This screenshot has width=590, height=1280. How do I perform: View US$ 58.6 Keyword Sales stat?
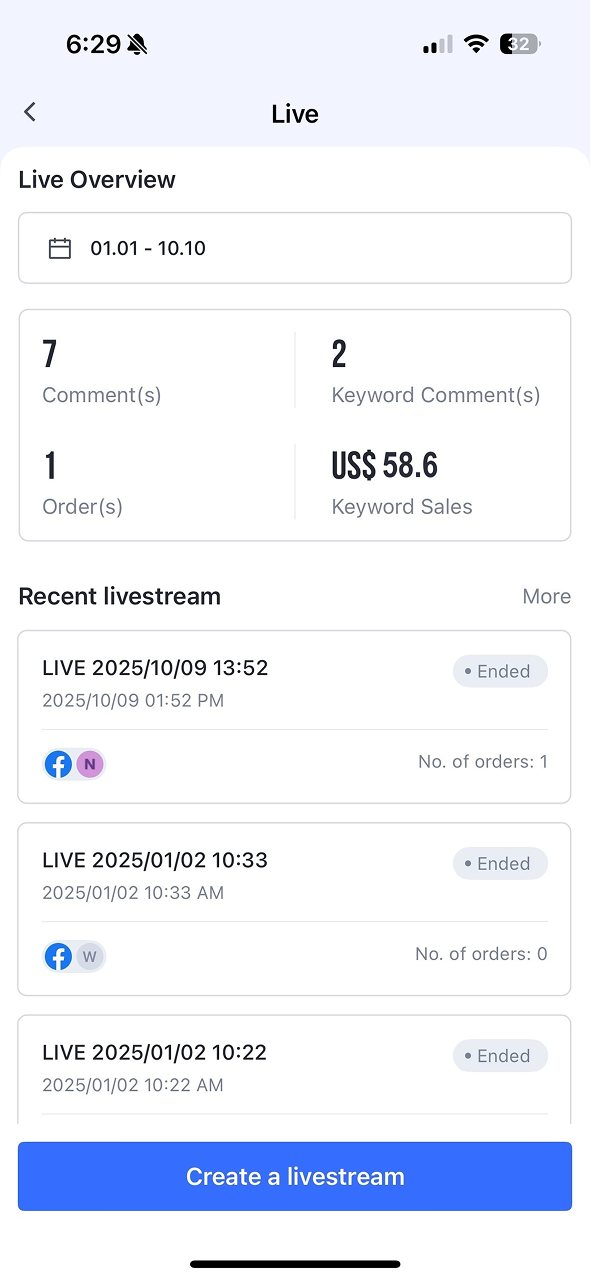[x=402, y=482]
